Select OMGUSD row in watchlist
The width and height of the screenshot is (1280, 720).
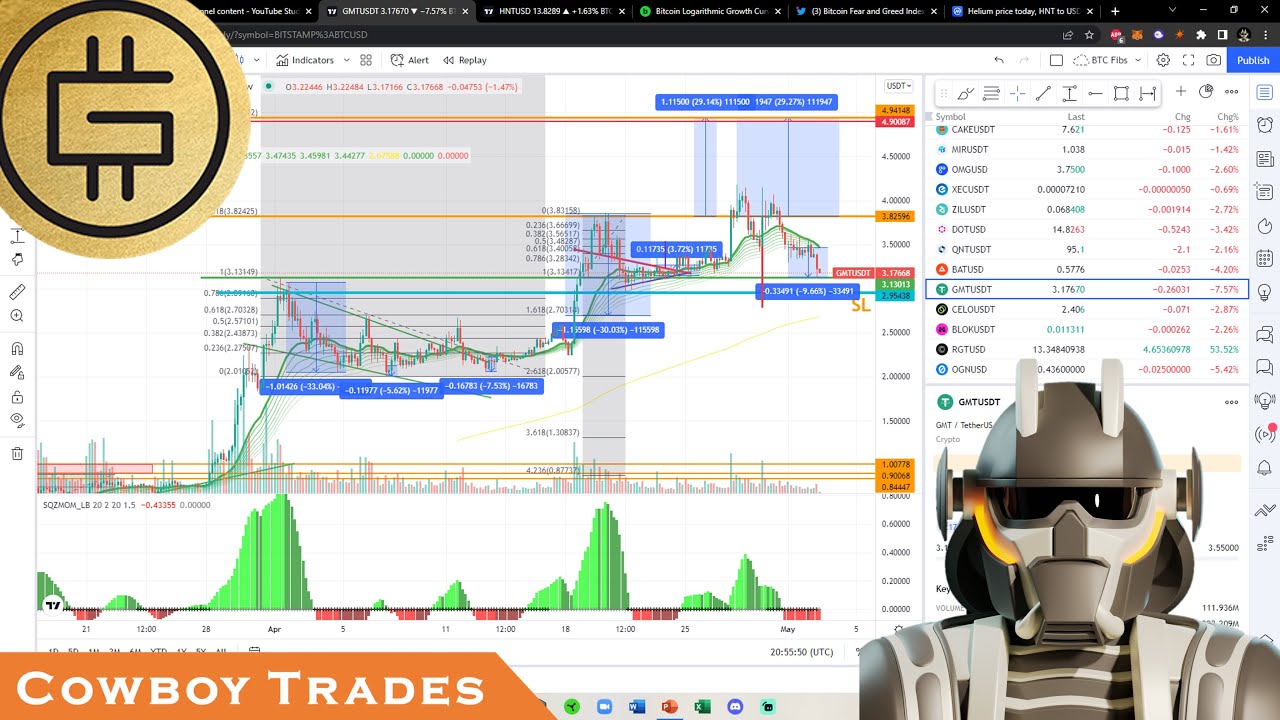(1087, 169)
